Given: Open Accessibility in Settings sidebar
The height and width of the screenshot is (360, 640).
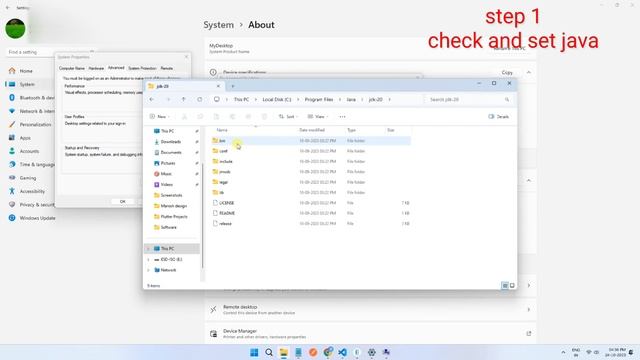Looking at the screenshot, I should (x=32, y=191).
